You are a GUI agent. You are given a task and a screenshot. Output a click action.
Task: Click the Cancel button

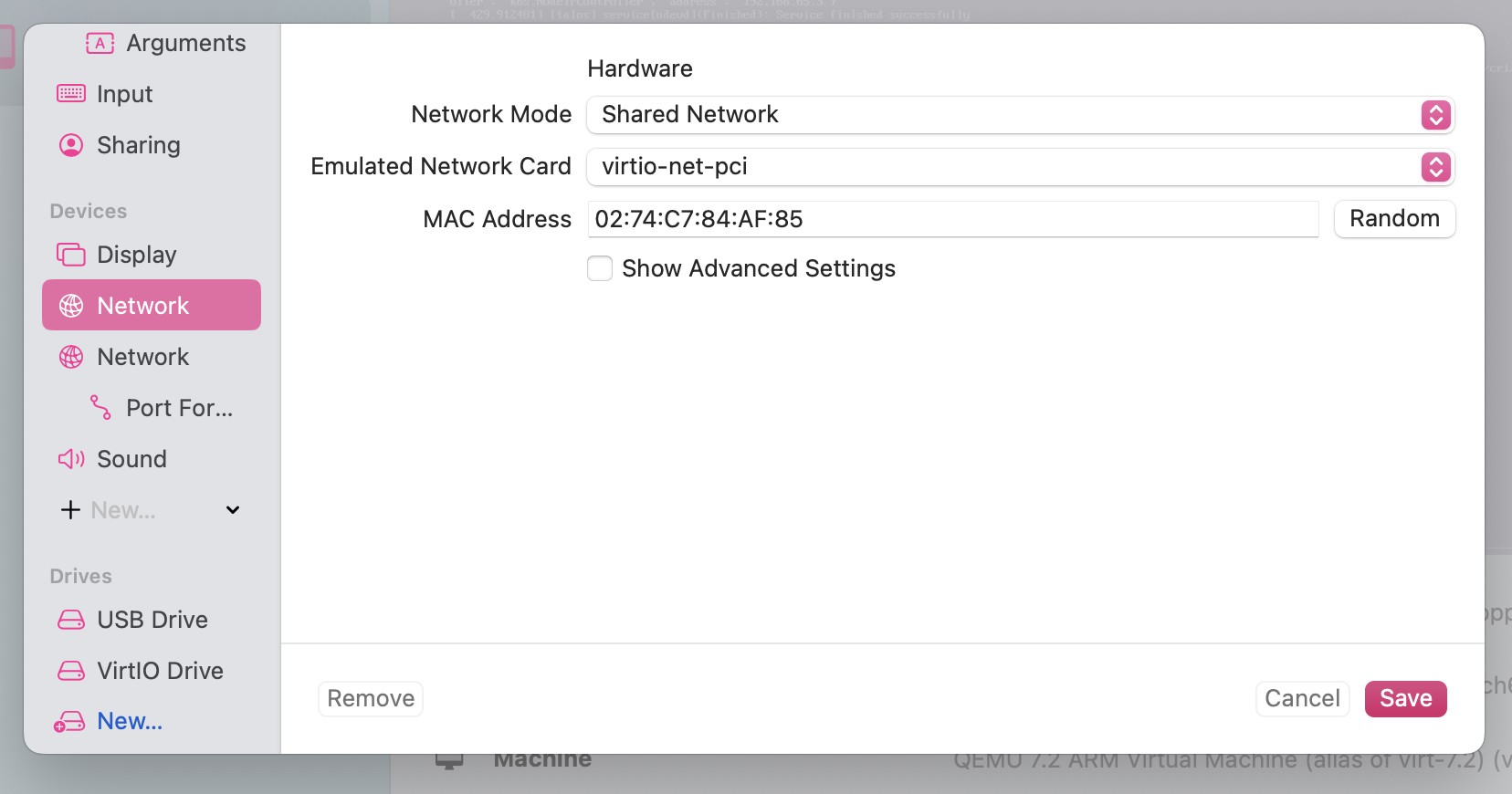1302,698
